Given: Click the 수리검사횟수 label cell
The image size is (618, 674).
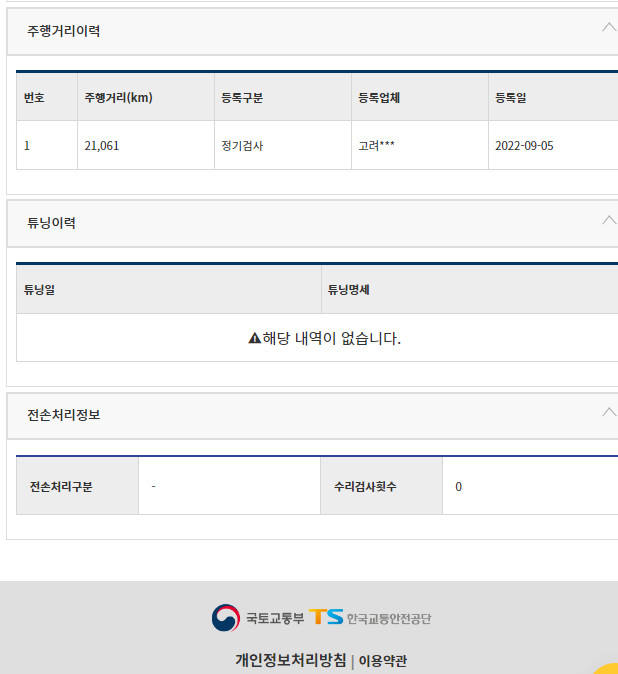Looking at the screenshot, I should point(382,486).
